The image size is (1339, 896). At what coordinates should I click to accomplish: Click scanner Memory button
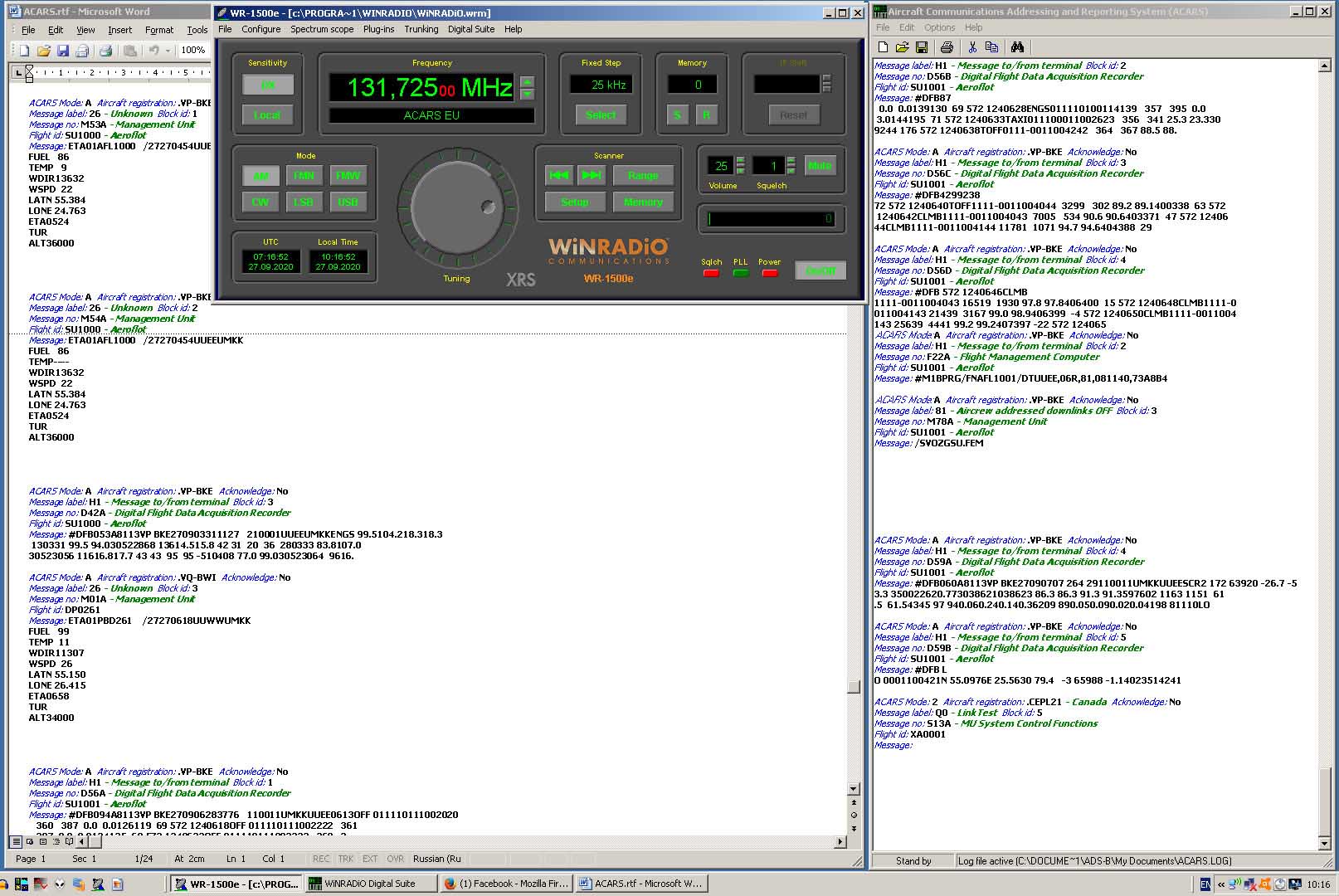pos(643,202)
